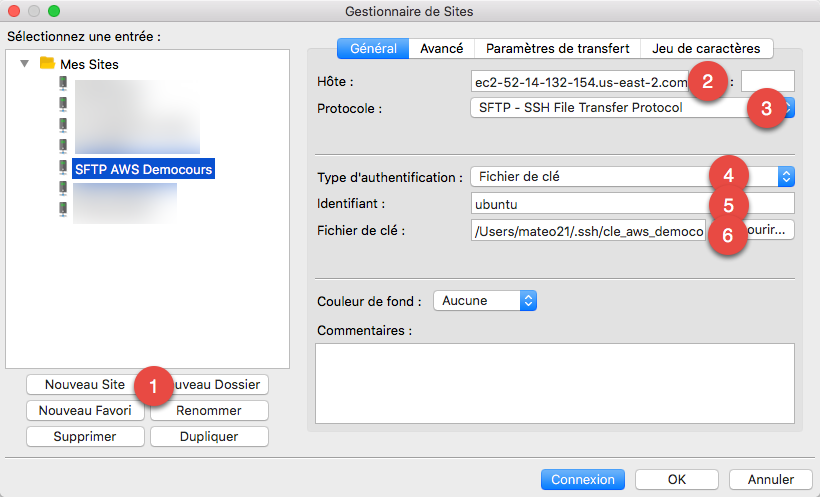Viewport: 820px width, 497px height.
Task: Open the Protocole dropdown
Action: (630, 107)
